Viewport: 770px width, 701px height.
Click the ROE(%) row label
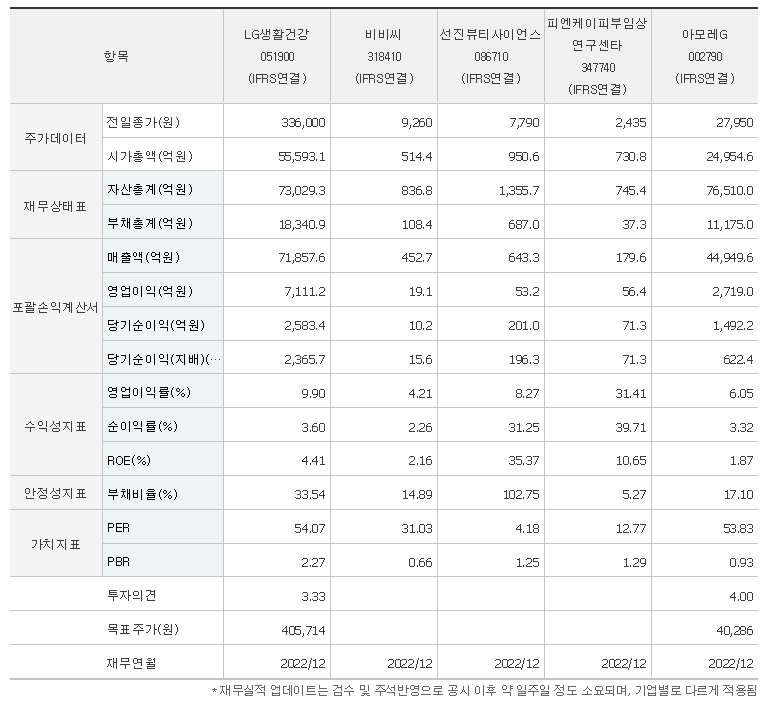[129, 460]
